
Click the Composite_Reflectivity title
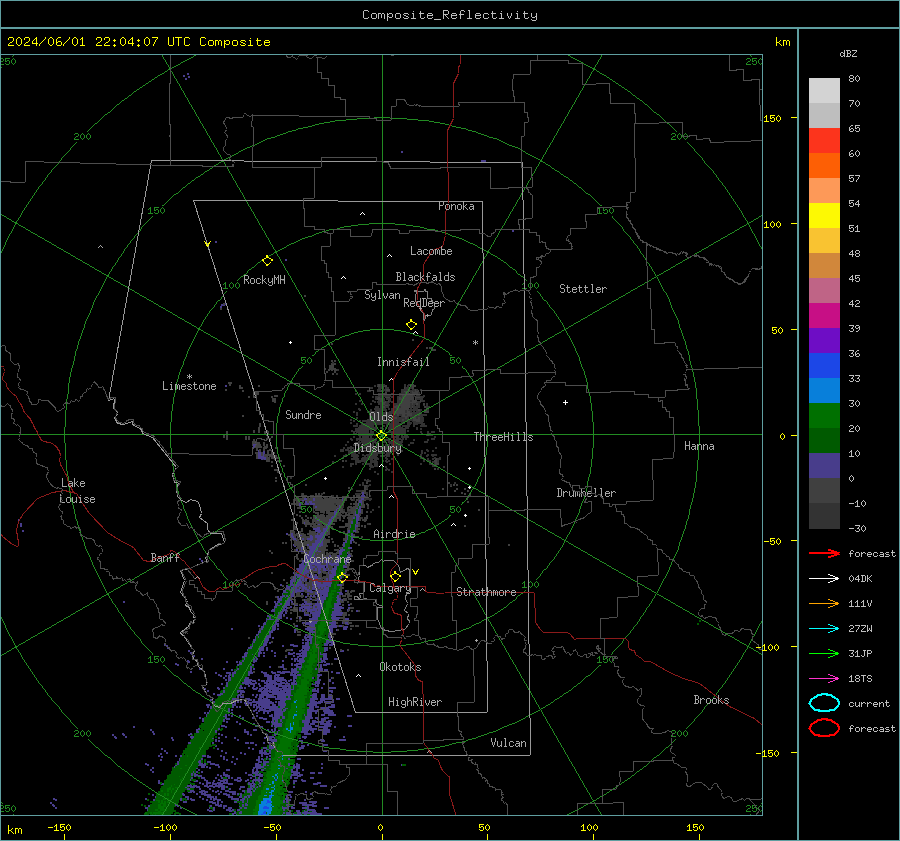pos(450,15)
